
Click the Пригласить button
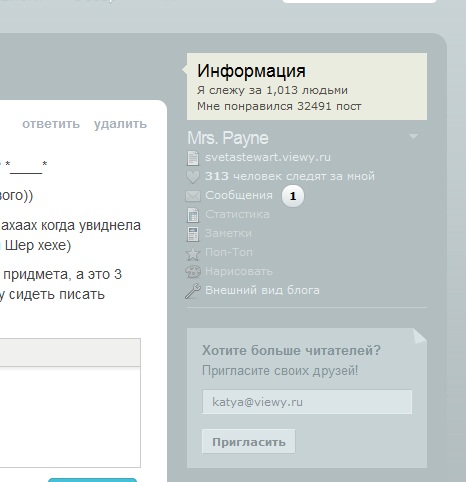coord(249,442)
